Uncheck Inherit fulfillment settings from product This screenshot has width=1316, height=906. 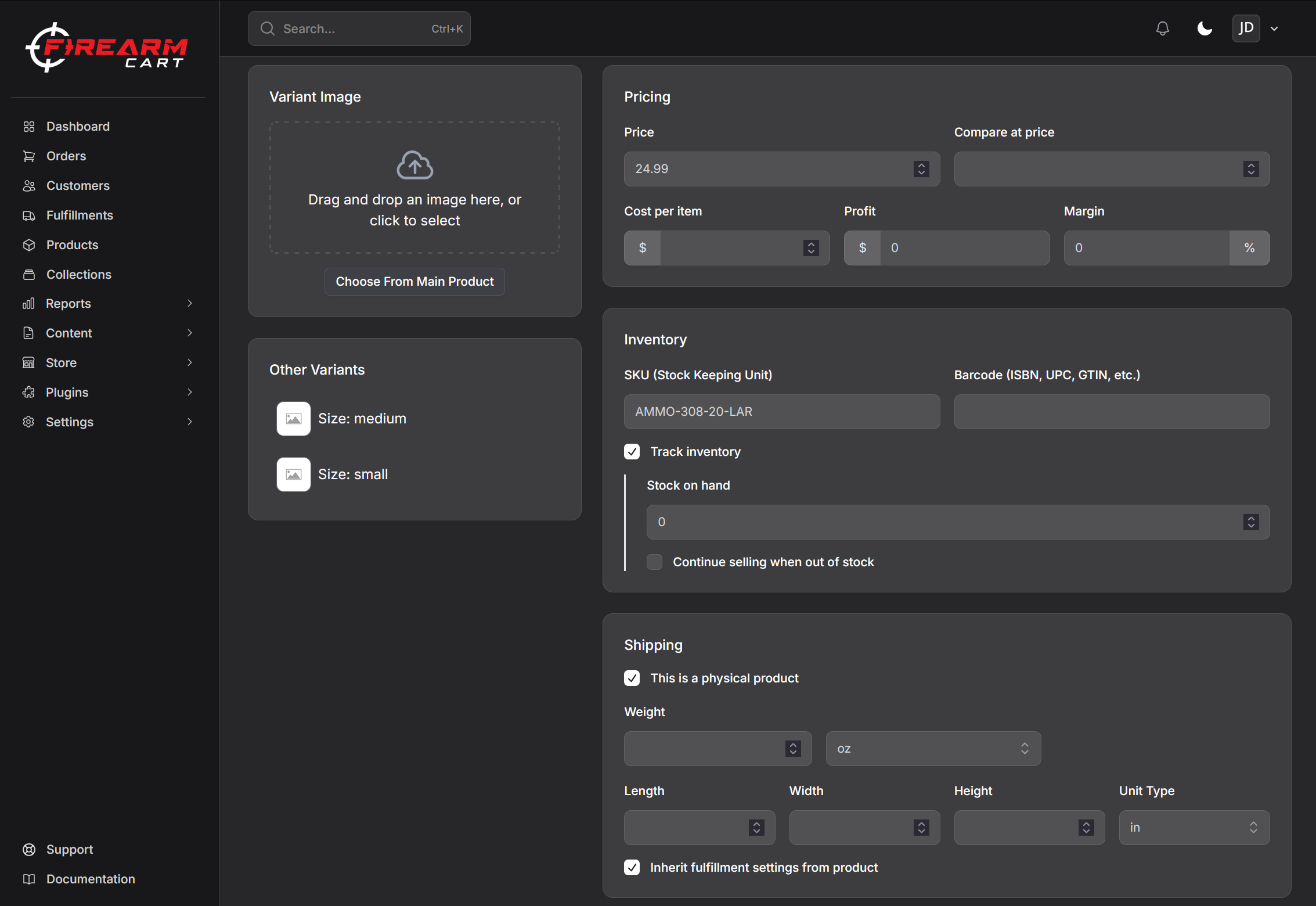(x=632, y=868)
